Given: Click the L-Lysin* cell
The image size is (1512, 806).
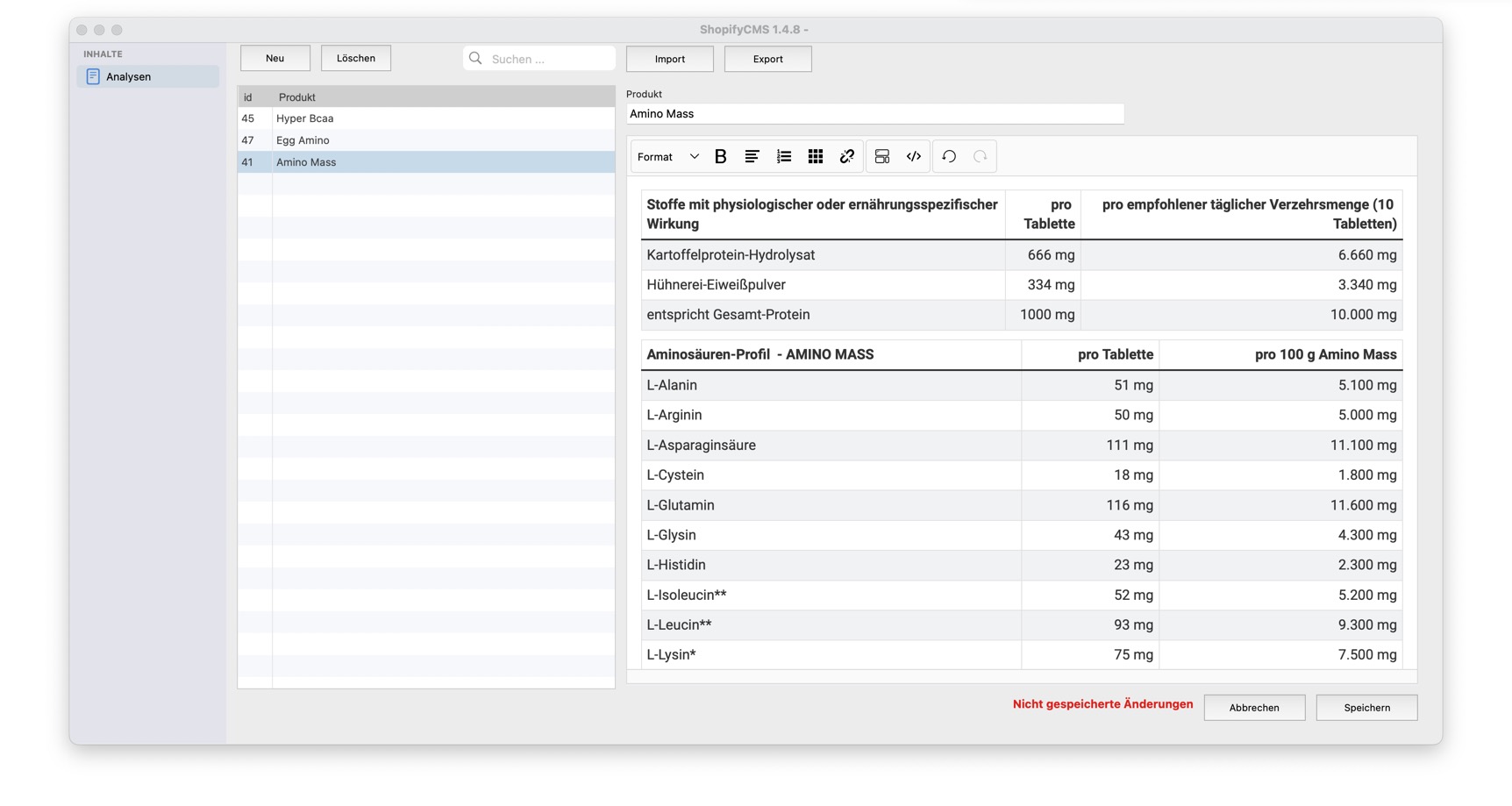Looking at the screenshot, I should tap(831, 654).
